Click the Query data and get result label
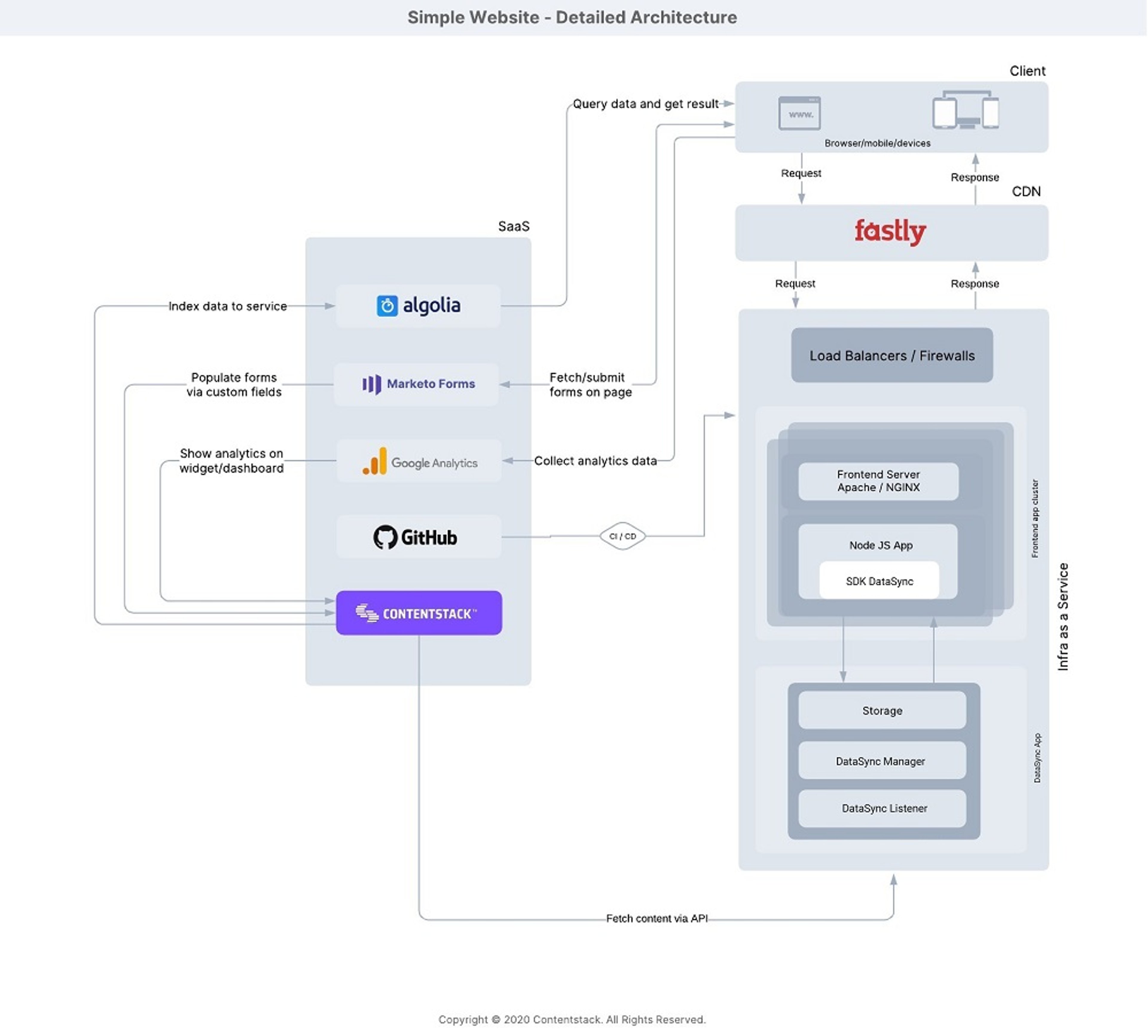The image size is (1148, 1036). coord(646,104)
